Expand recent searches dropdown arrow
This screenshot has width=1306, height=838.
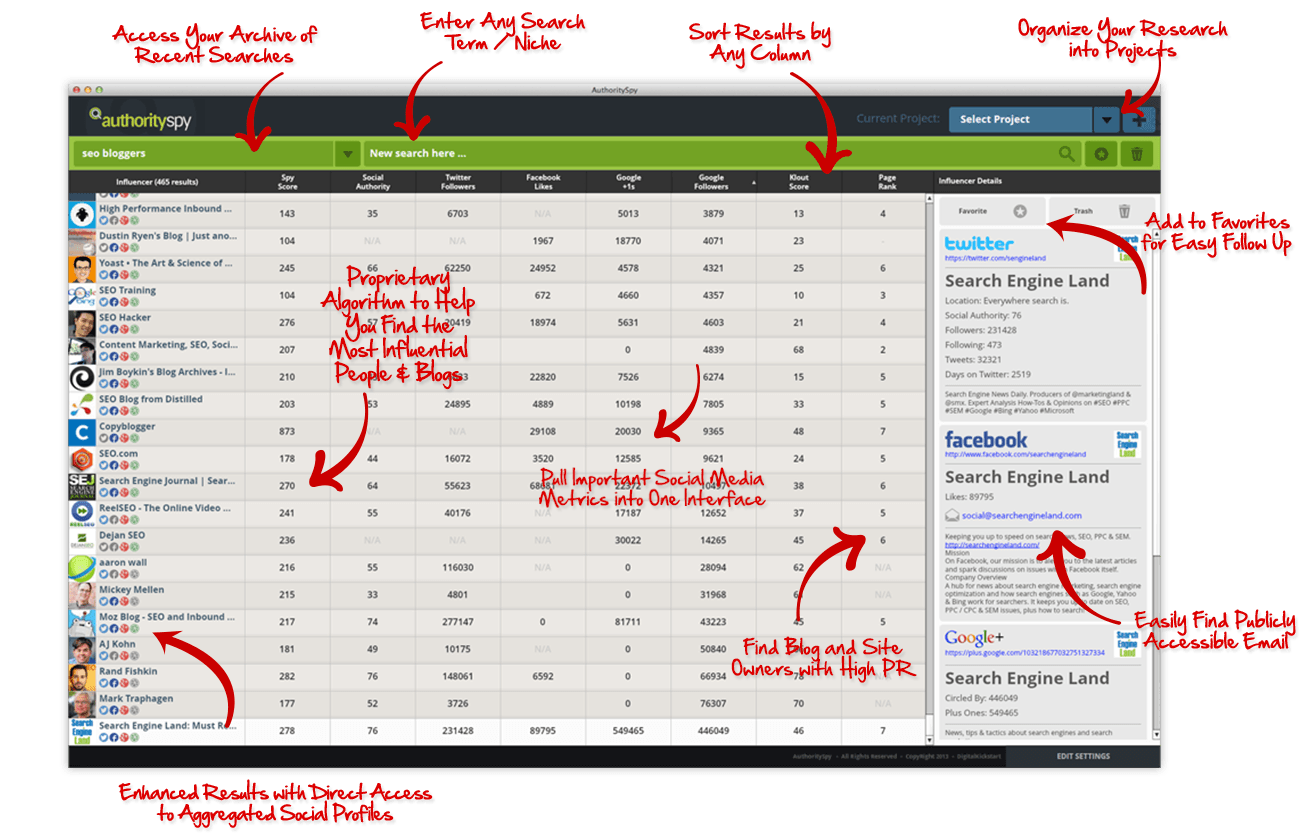point(346,154)
